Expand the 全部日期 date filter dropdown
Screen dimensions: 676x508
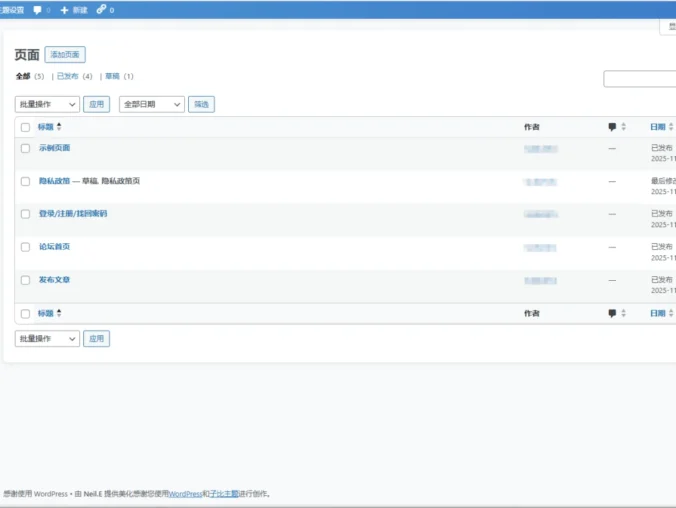[151, 104]
